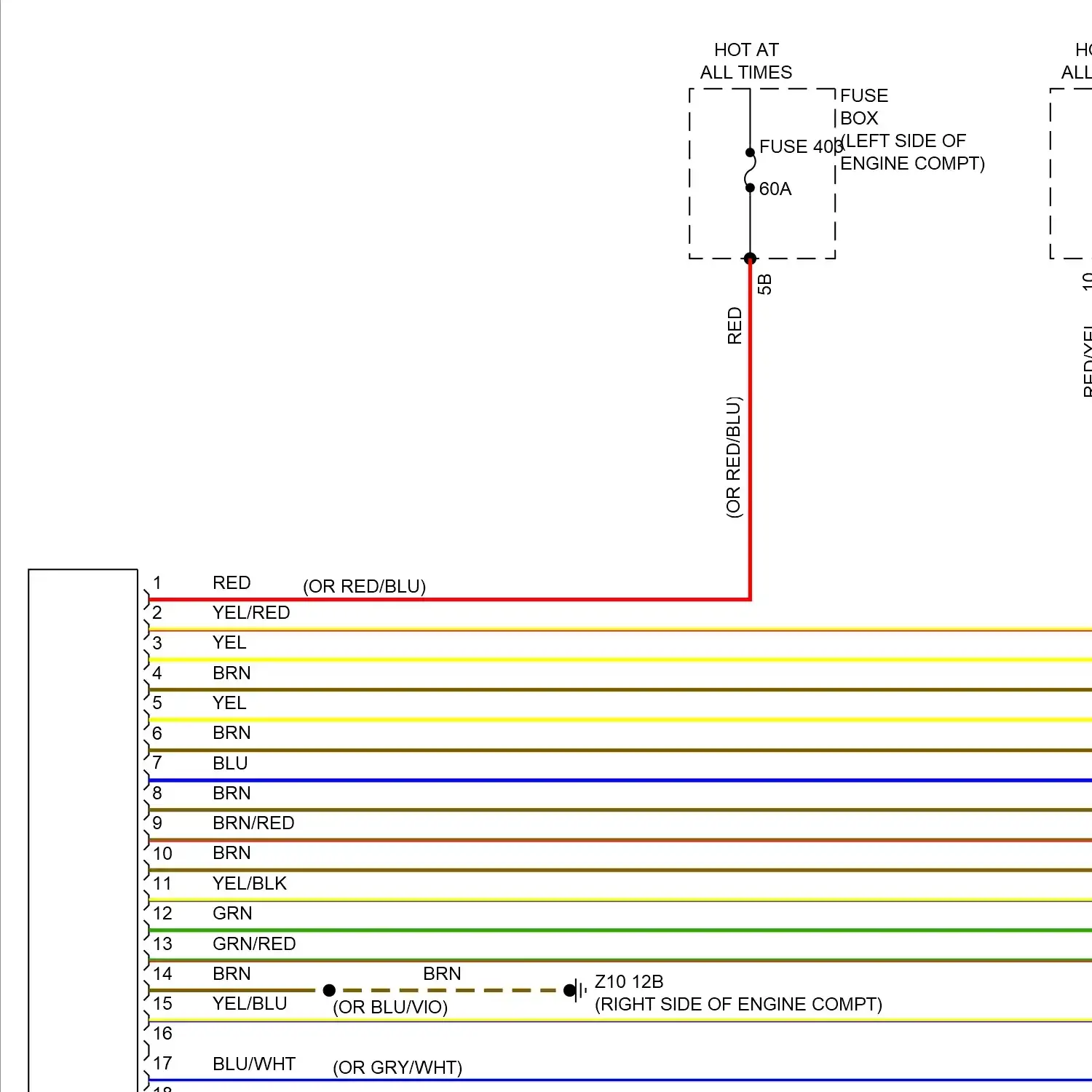This screenshot has height=1092, width=1092.
Task: Select the 'FUSE 40B' label
Action: 802,146
